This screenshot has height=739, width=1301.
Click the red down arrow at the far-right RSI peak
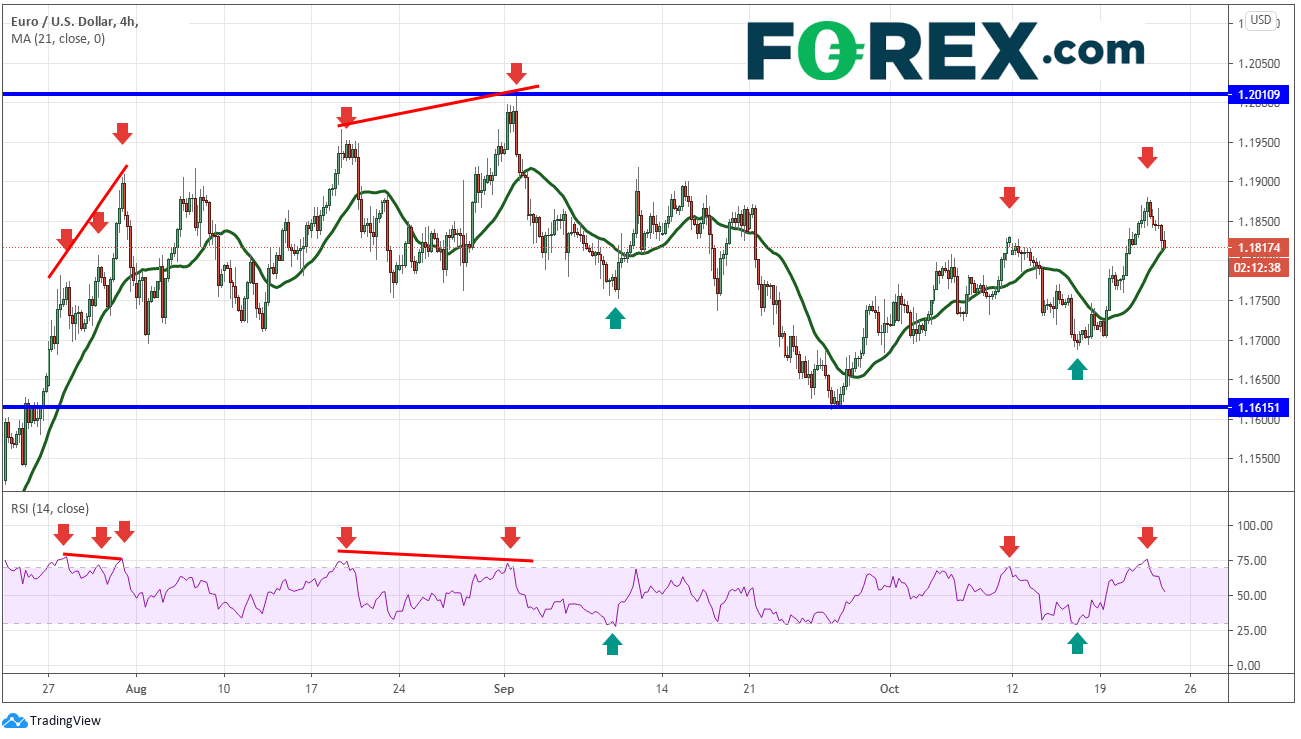coord(1146,538)
